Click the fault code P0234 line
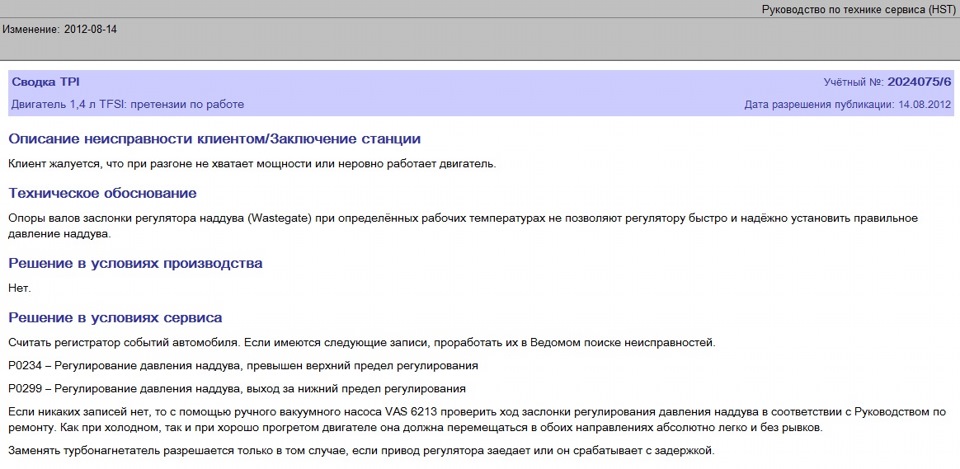The image size is (960, 469). [243, 366]
